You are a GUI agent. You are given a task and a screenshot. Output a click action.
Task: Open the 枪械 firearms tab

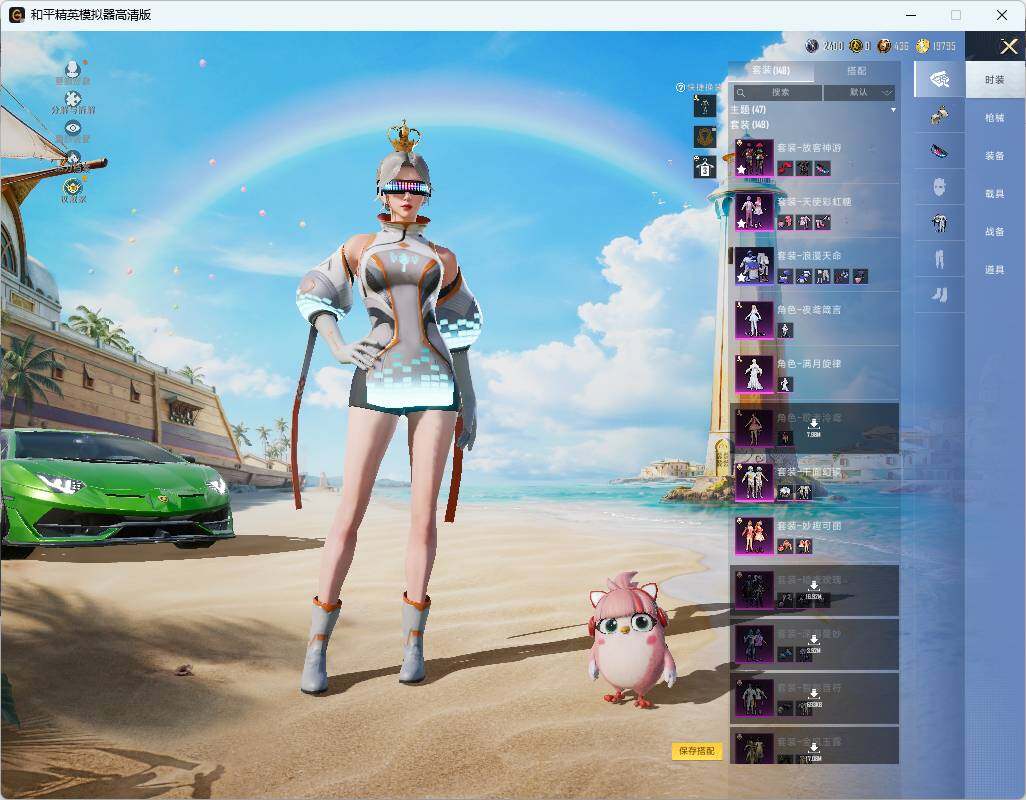(x=995, y=118)
